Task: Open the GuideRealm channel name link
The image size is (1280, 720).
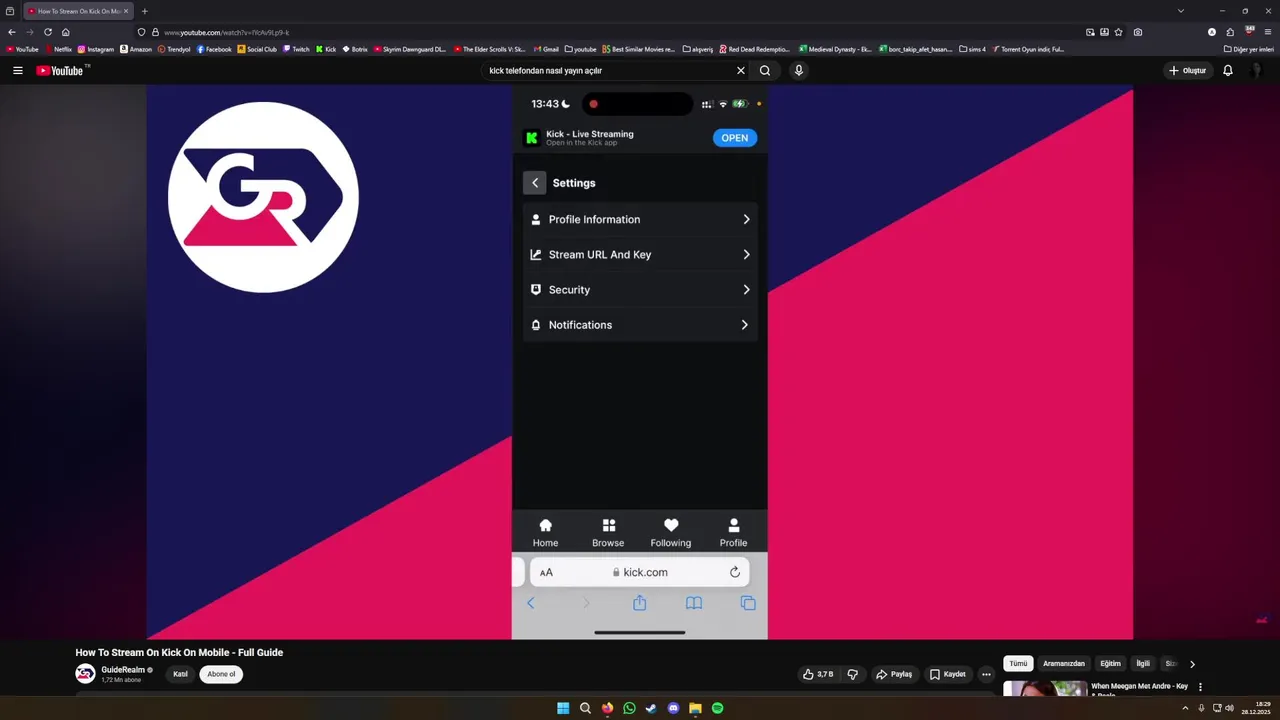Action: pyautogui.click(x=124, y=670)
